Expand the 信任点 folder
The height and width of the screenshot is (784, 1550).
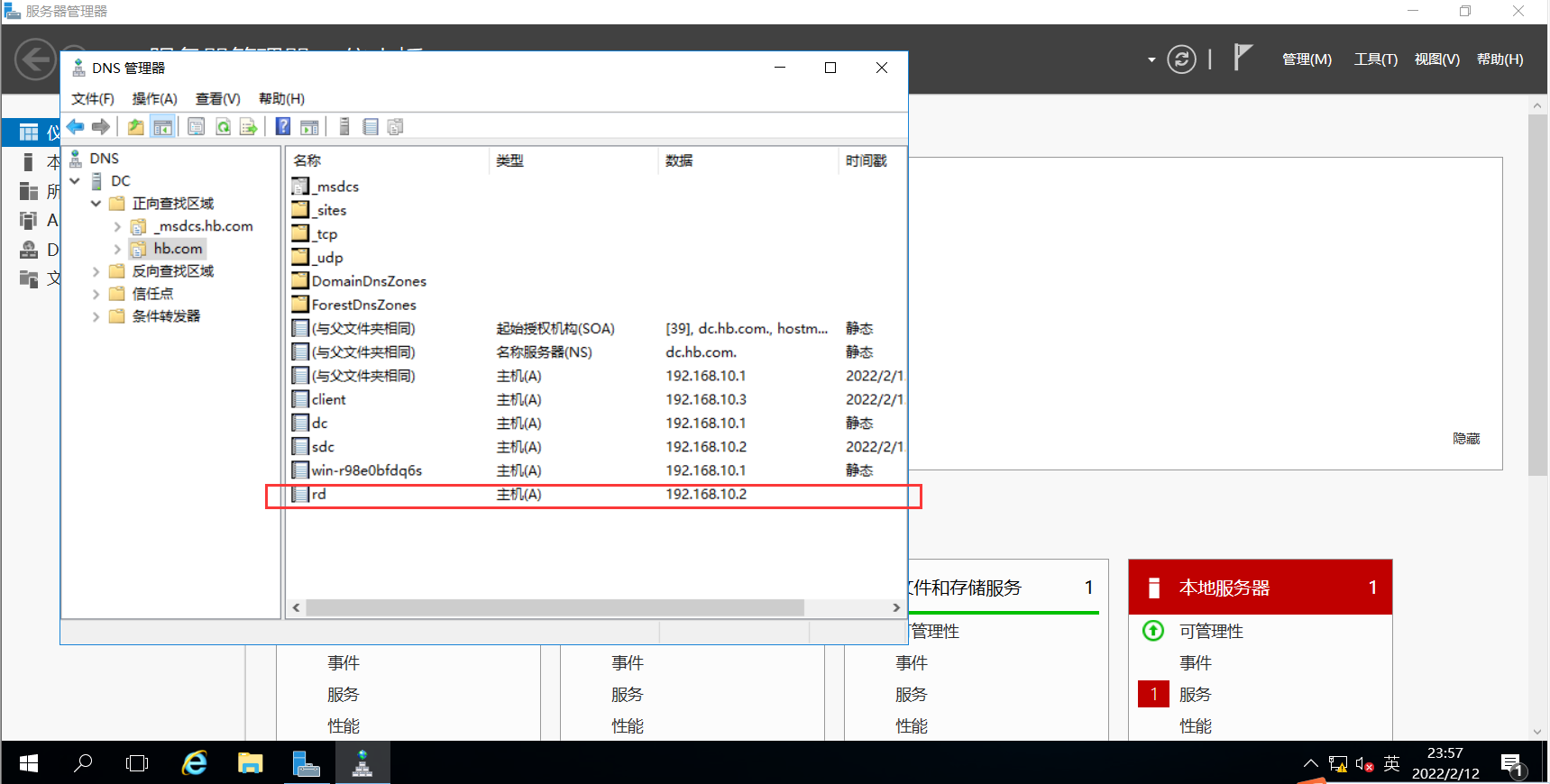point(96,294)
